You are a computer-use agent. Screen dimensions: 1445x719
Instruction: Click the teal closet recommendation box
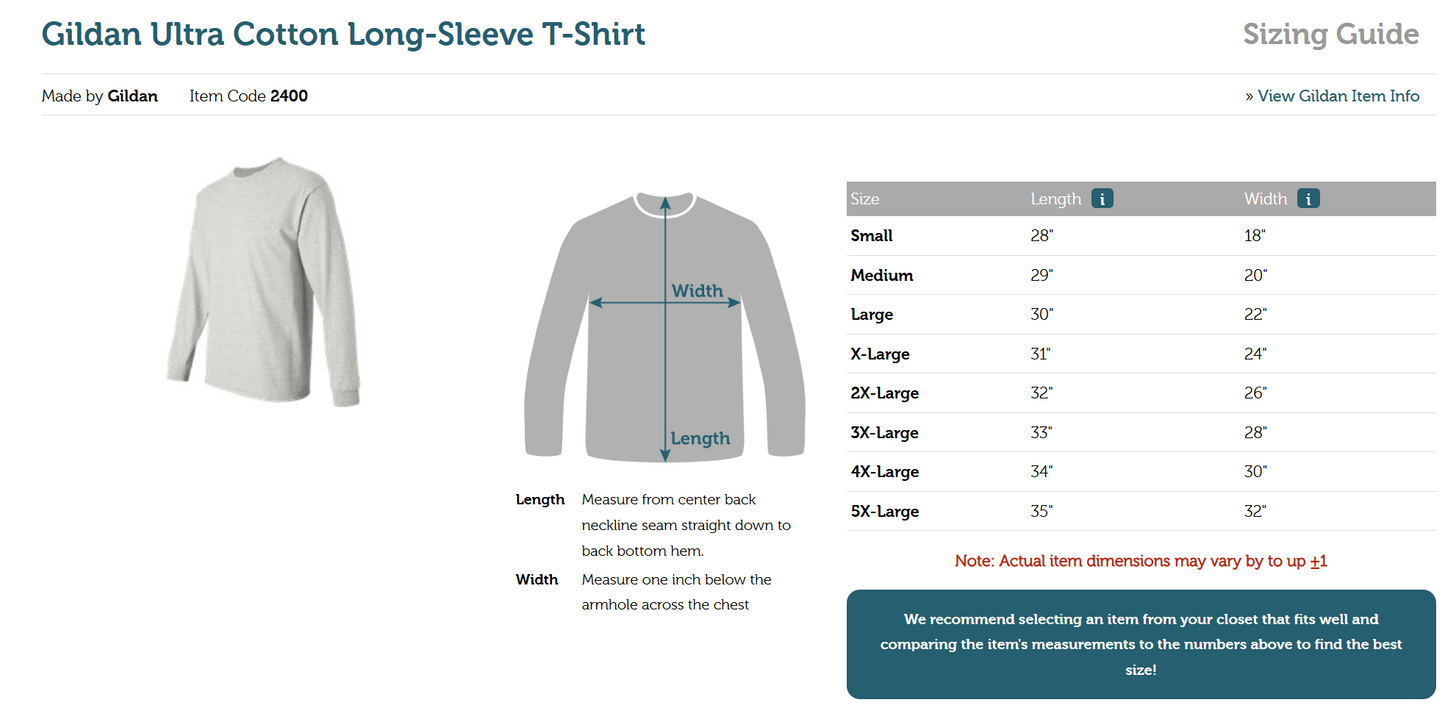coord(1141,644)
